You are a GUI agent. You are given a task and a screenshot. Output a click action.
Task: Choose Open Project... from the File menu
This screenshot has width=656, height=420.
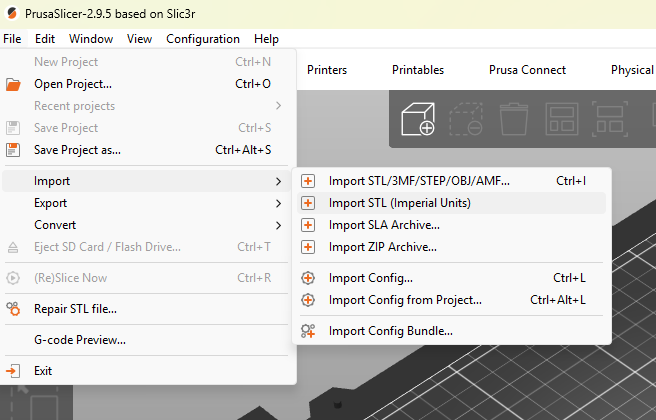pyautogui.click(x=146, y=84)
